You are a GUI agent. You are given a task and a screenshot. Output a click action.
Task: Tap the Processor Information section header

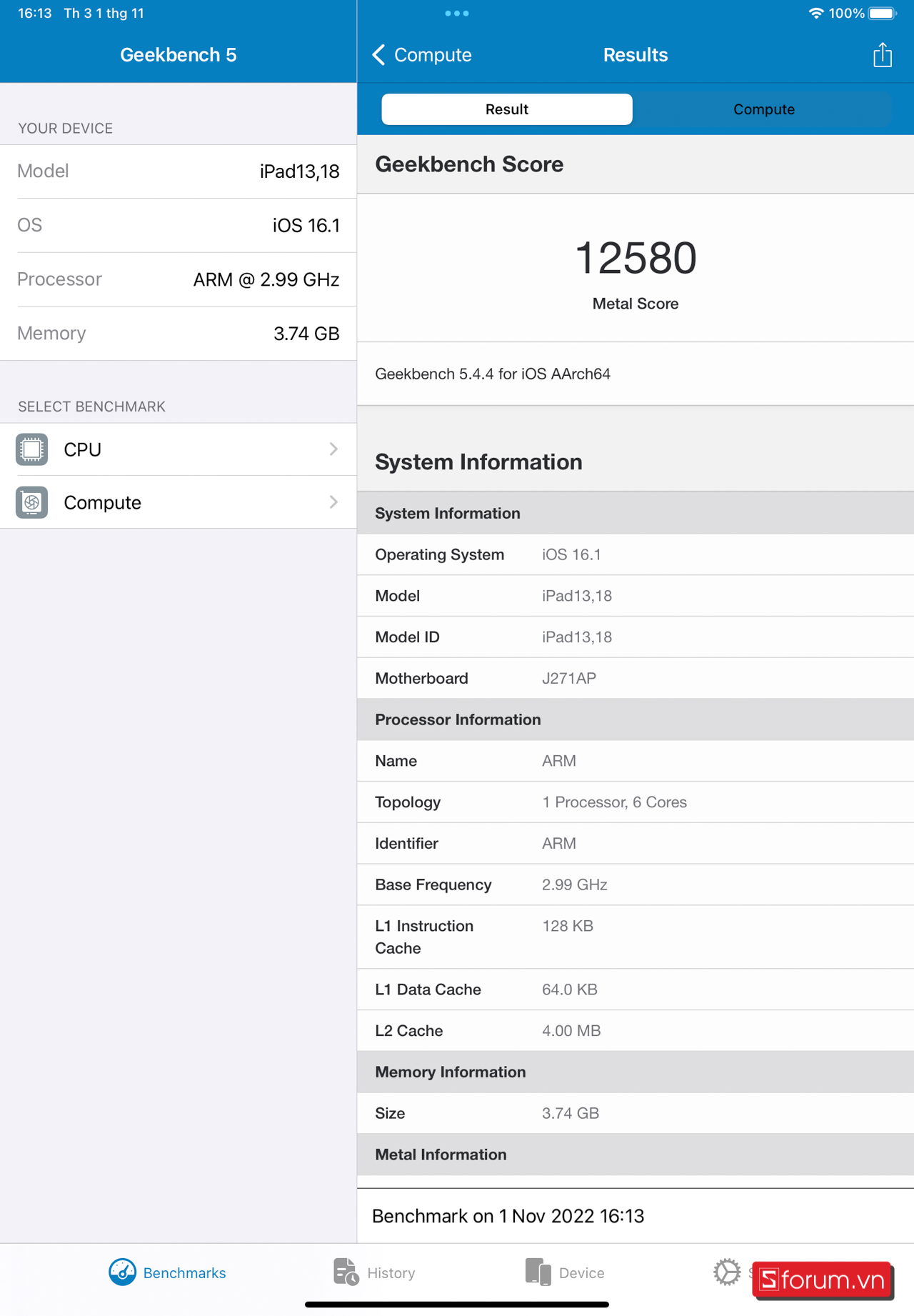(458, 719)
